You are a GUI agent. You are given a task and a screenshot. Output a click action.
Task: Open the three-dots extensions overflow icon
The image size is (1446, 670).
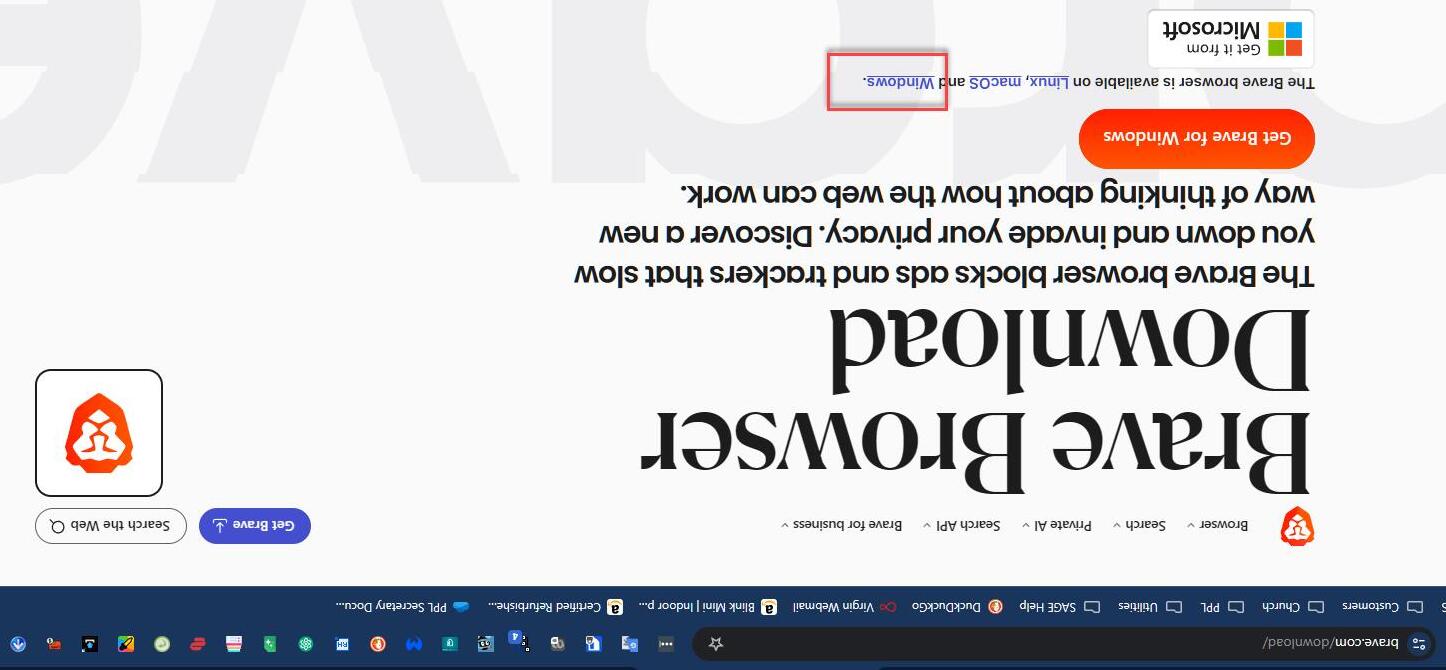coord(665,644)
